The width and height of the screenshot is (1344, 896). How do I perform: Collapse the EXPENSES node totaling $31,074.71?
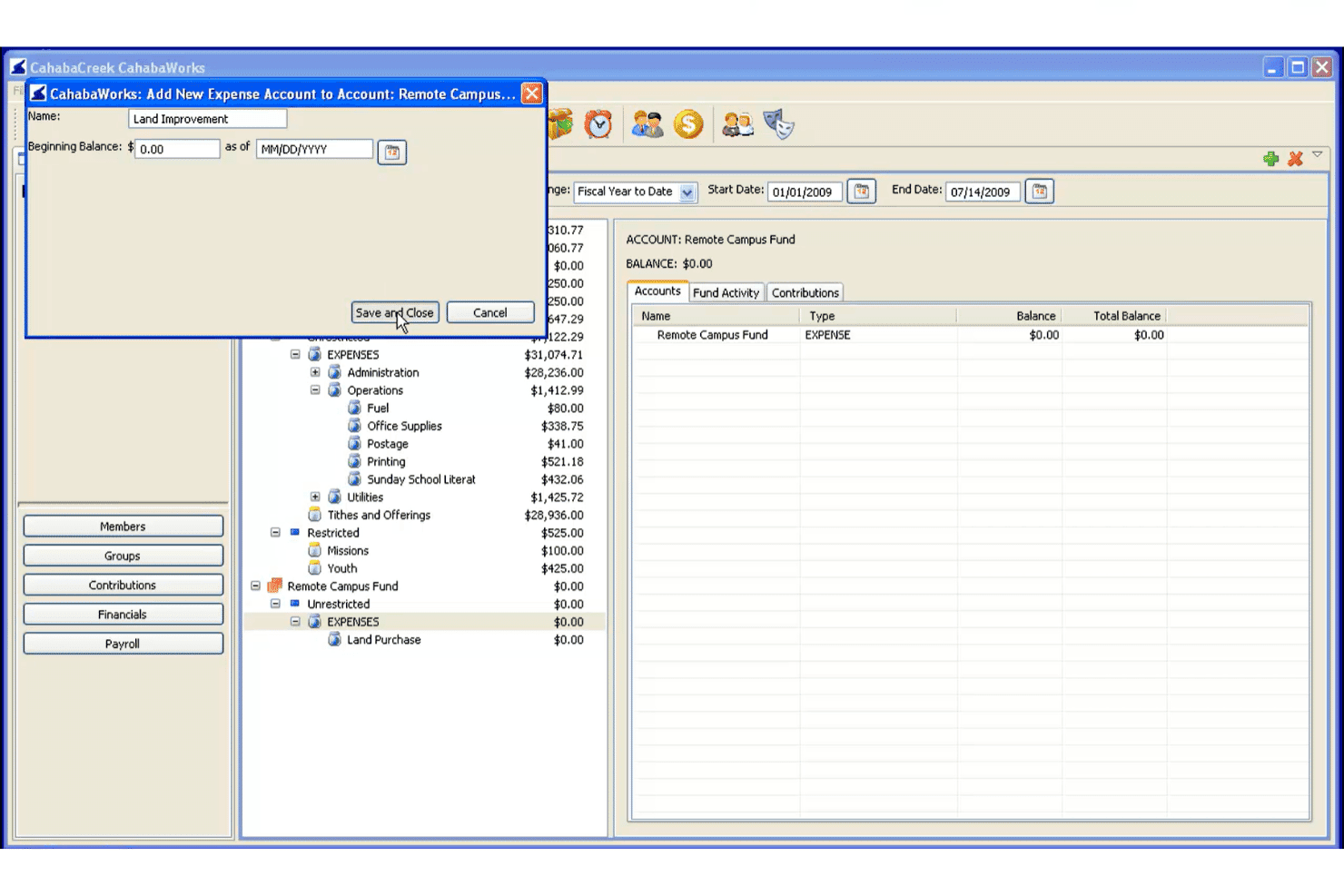(295, 355)
